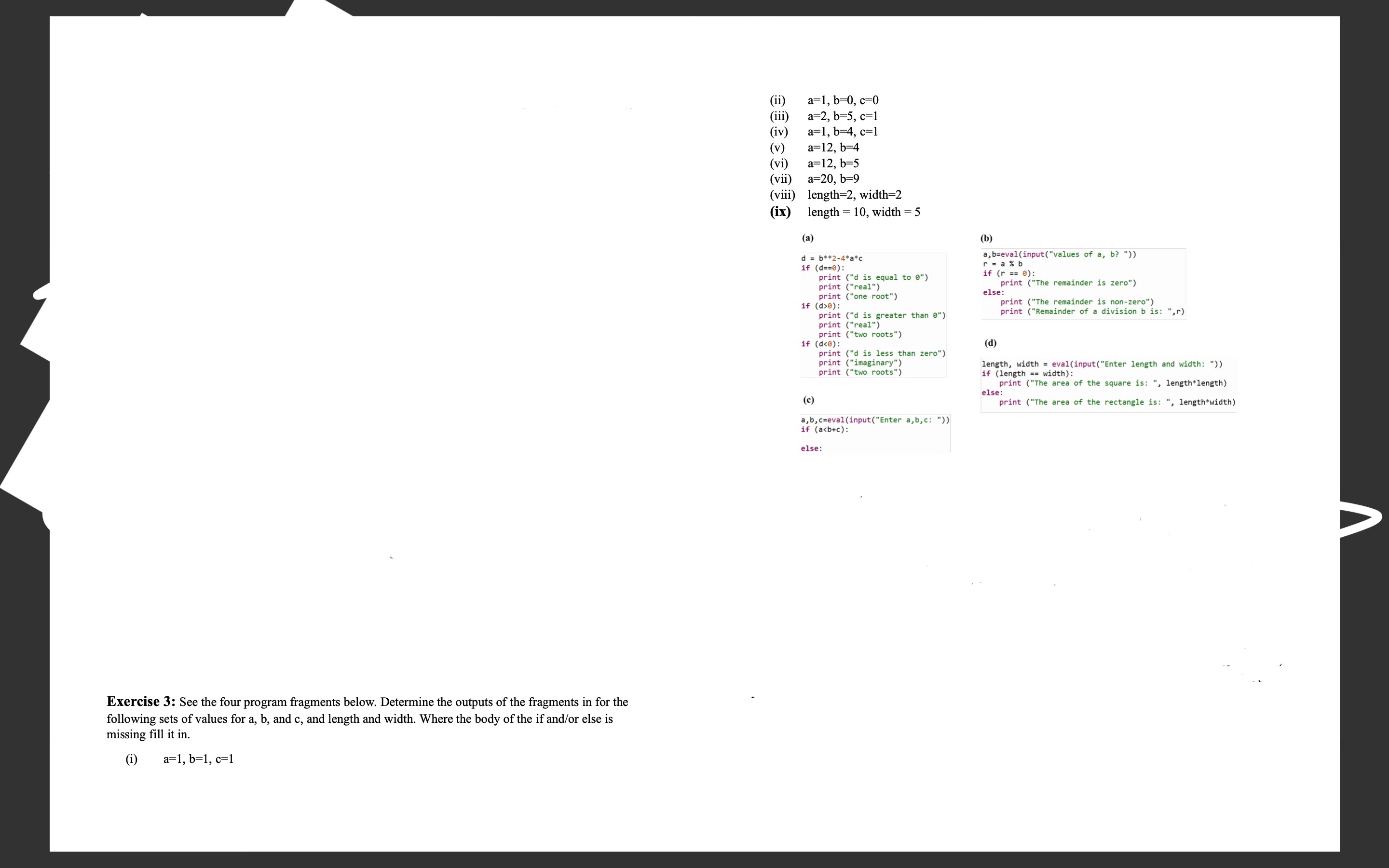The image size is (1389, 868).
Task: Click the if (length == width) line
Action: click(1026, 373)
